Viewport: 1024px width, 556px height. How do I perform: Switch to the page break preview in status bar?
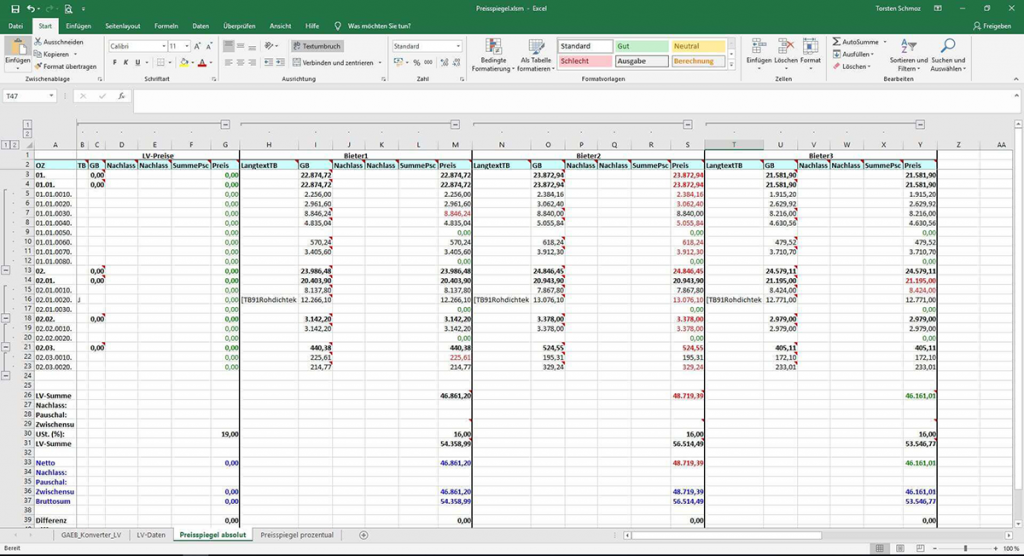click(920, 548)
